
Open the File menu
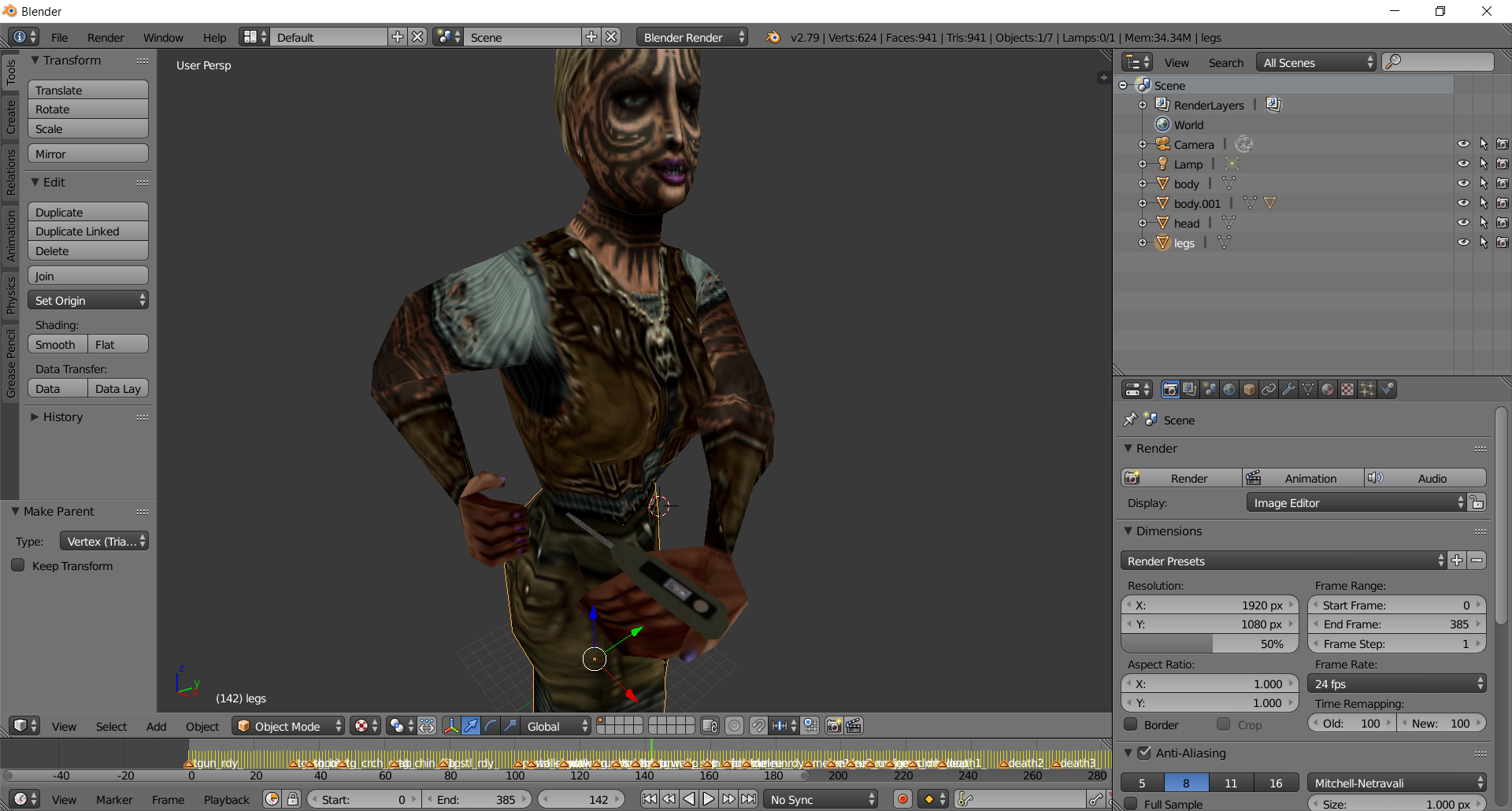pos(60,37)
